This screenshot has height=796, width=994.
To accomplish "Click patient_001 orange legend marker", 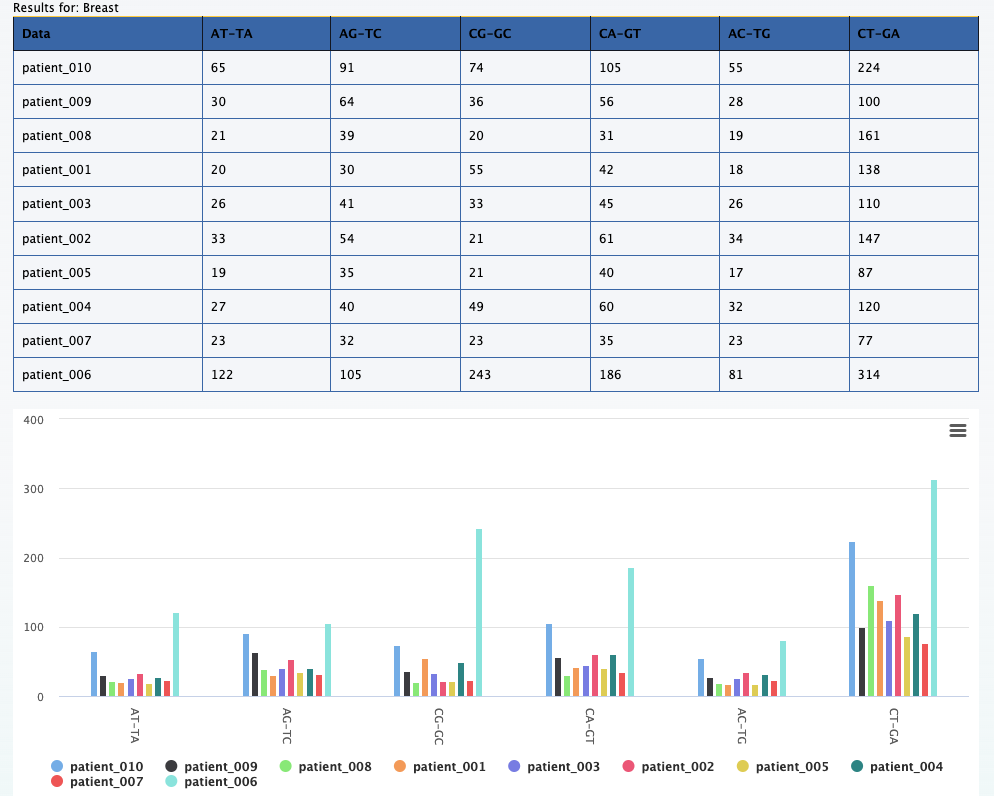I will coord(399,767).
